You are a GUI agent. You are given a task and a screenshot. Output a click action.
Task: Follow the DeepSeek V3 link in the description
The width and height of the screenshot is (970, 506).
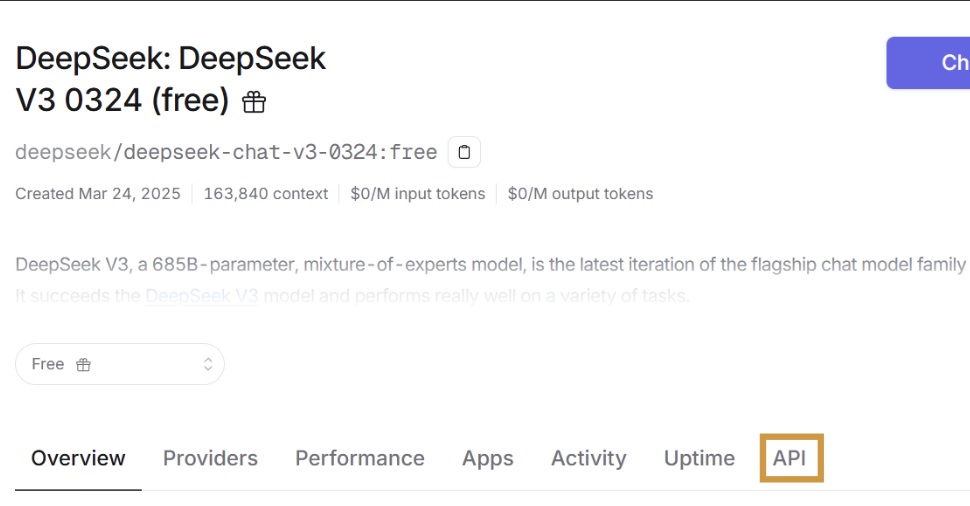tap(202, 297)
